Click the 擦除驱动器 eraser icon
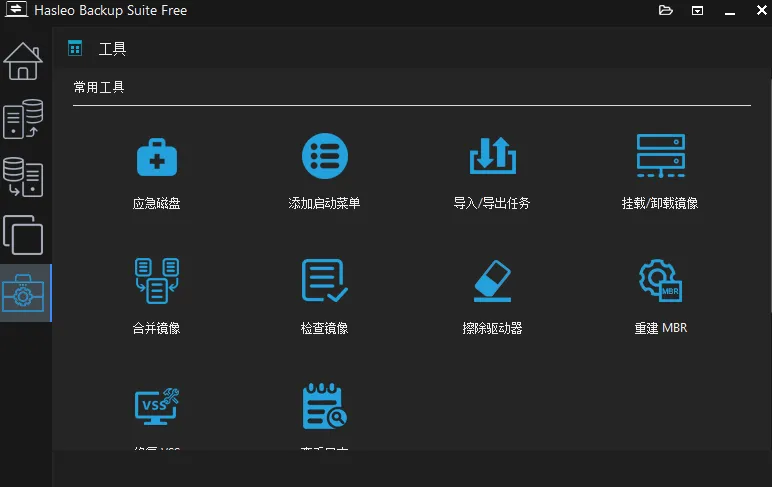772x487 pixels. click(492, 281)
